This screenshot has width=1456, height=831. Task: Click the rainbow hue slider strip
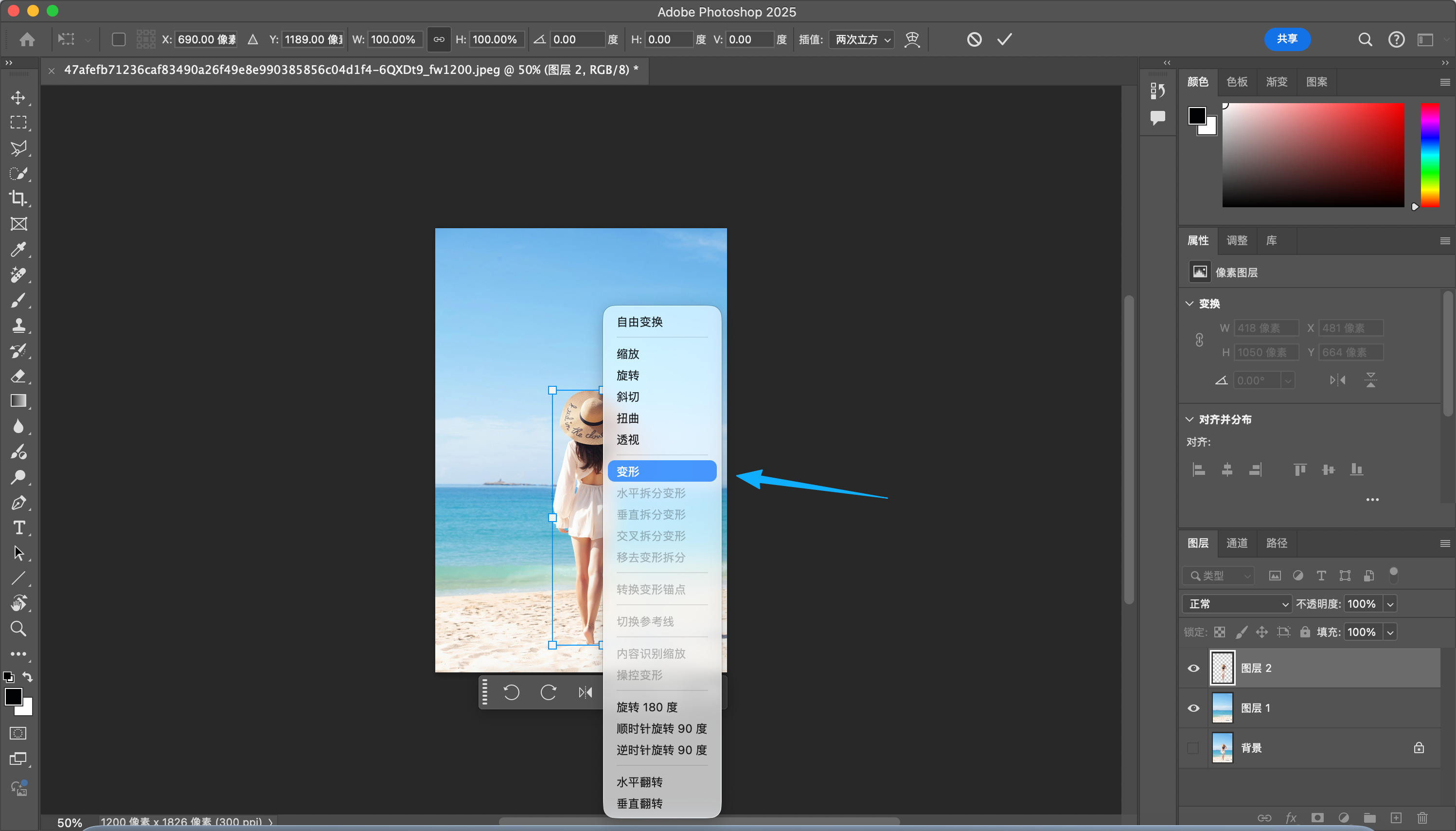1429,155
